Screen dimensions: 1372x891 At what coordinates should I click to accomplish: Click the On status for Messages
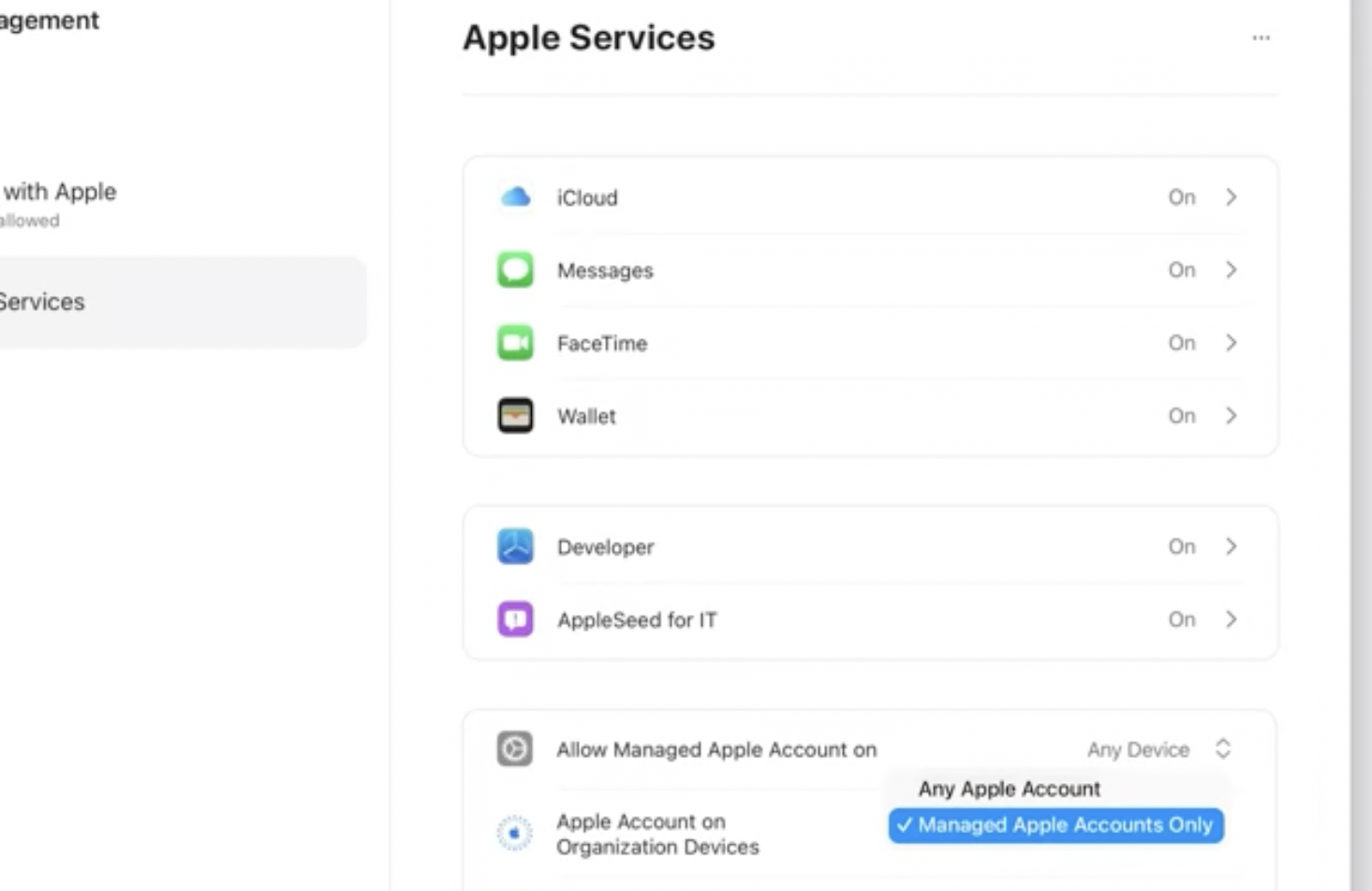click(x=1182, y=270)
